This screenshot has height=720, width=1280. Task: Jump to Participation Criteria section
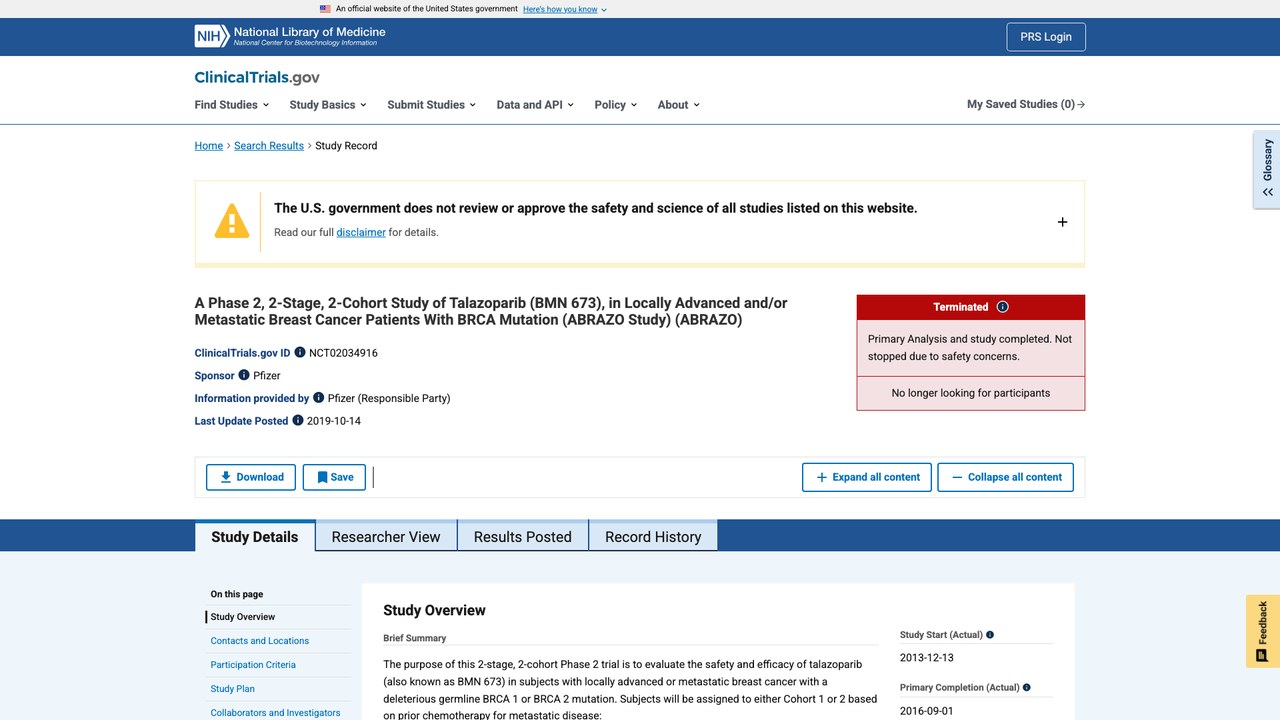tap(253, 665)
